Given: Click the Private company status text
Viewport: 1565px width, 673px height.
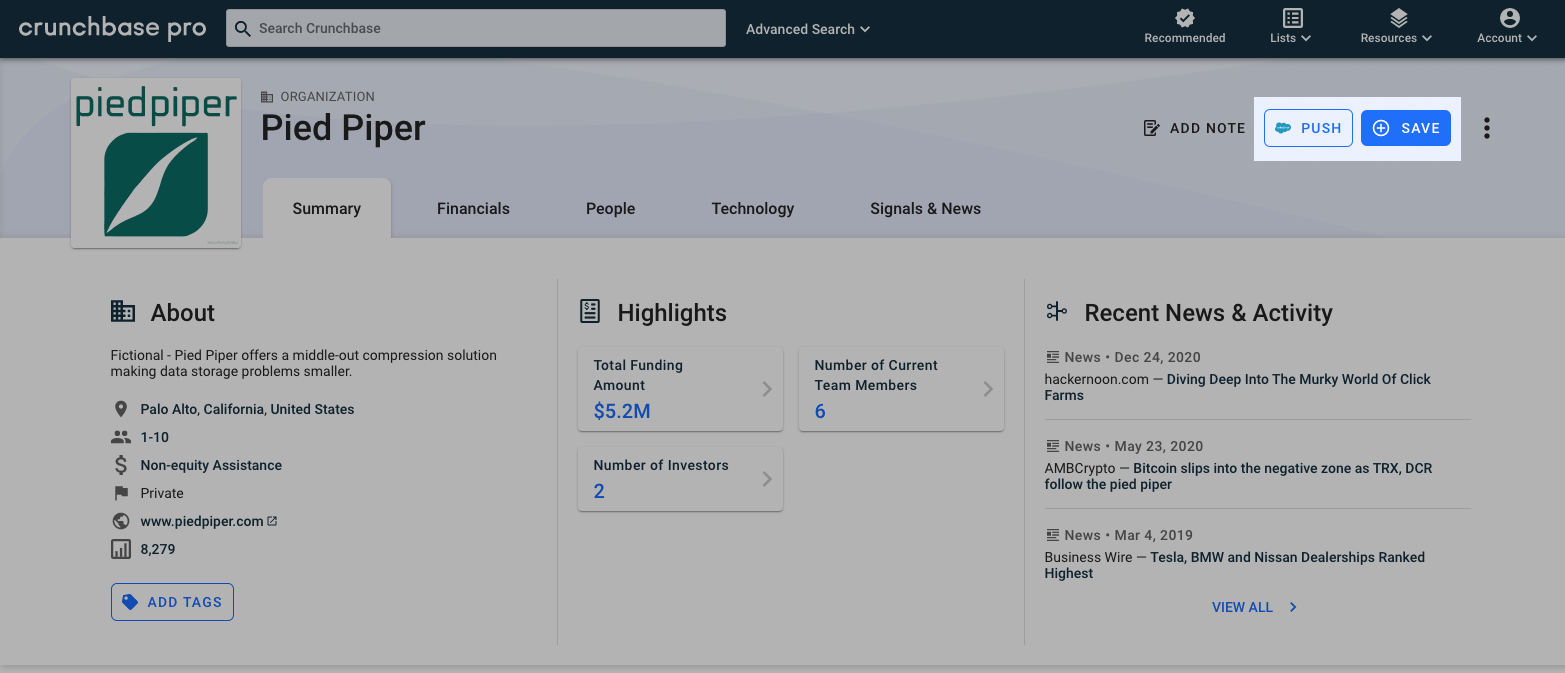Looking at the screenshot, I should 162,493.
